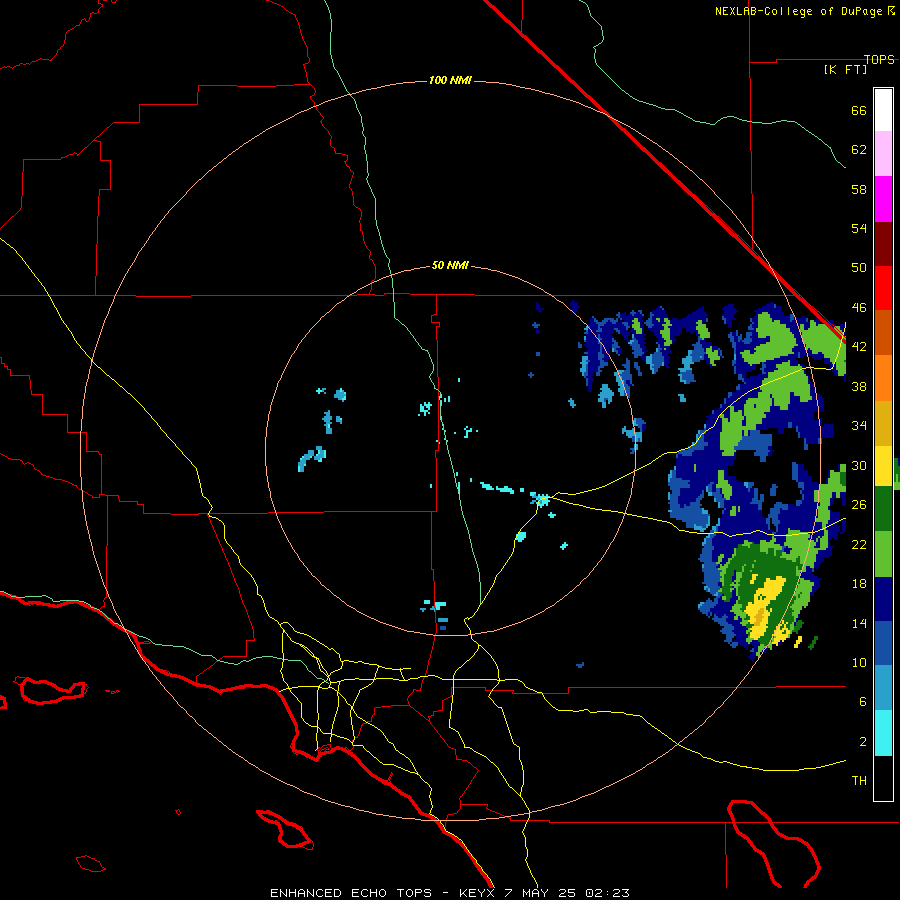
Task: Click the dark red 54K ft legend swatch
Action: click(883, 244)
